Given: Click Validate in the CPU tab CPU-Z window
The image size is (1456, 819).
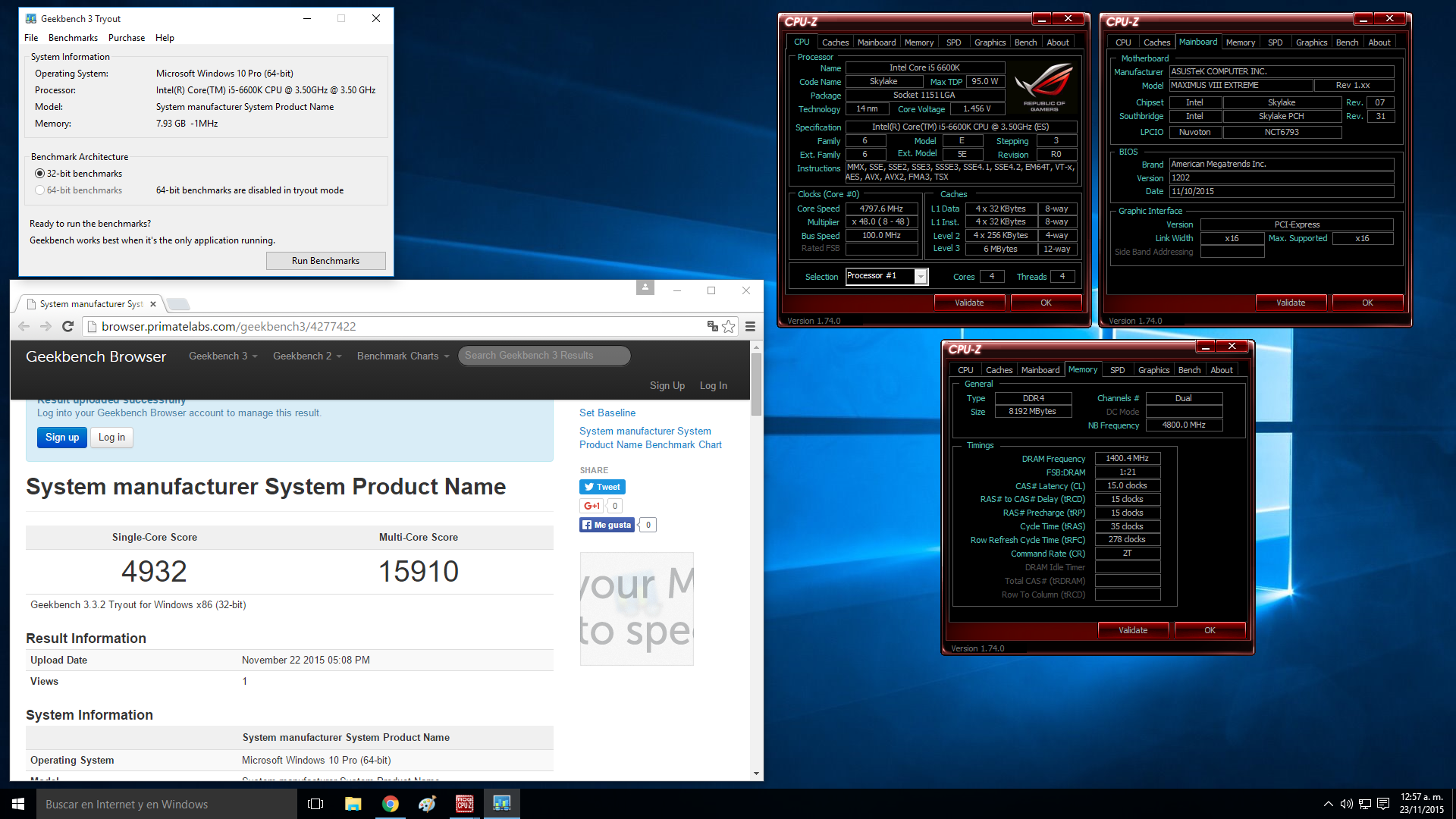Looking at the screenshot, I should (x=969, y=303).
